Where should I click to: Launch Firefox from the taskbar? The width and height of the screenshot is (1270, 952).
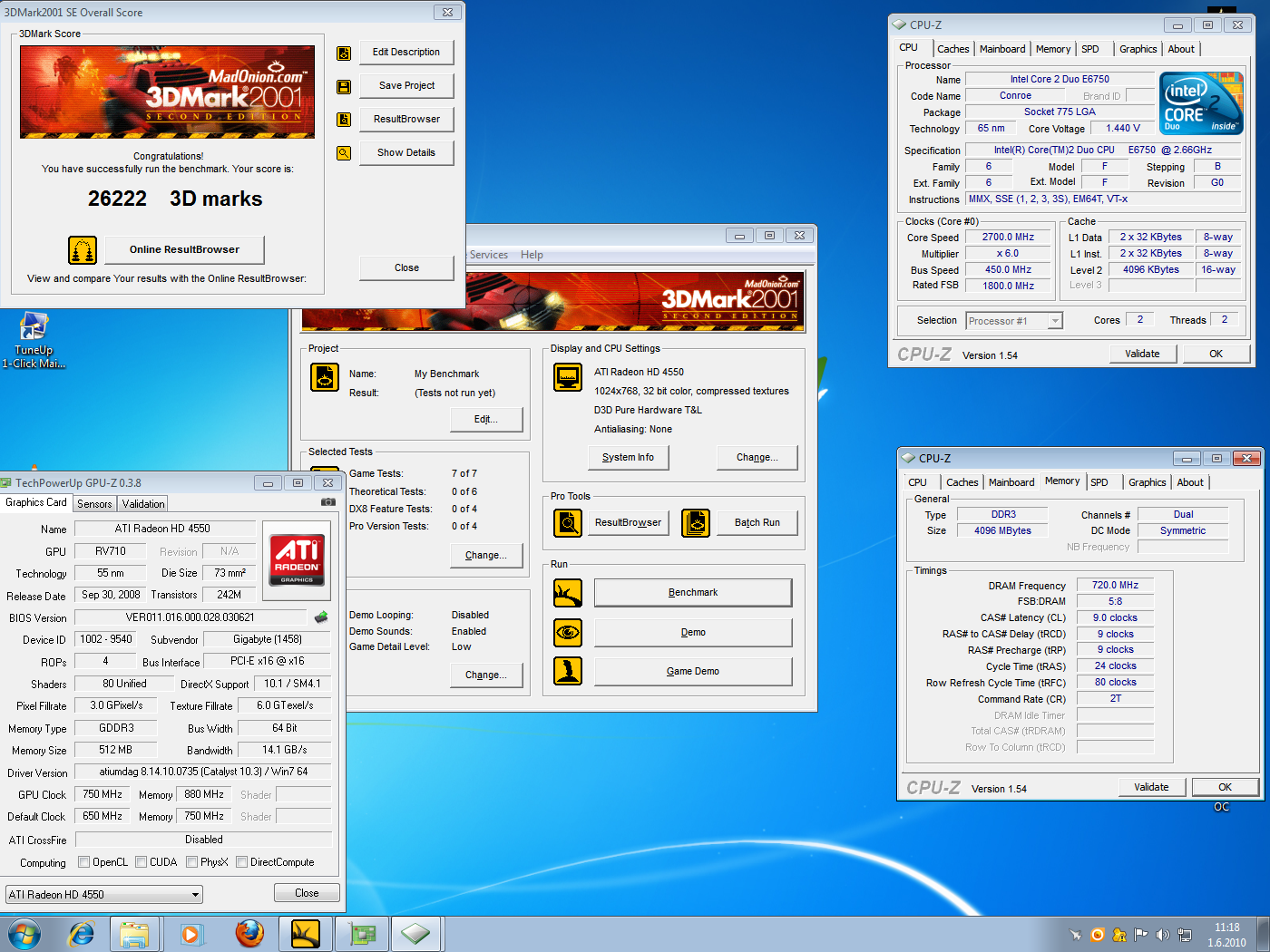point(249,933)
